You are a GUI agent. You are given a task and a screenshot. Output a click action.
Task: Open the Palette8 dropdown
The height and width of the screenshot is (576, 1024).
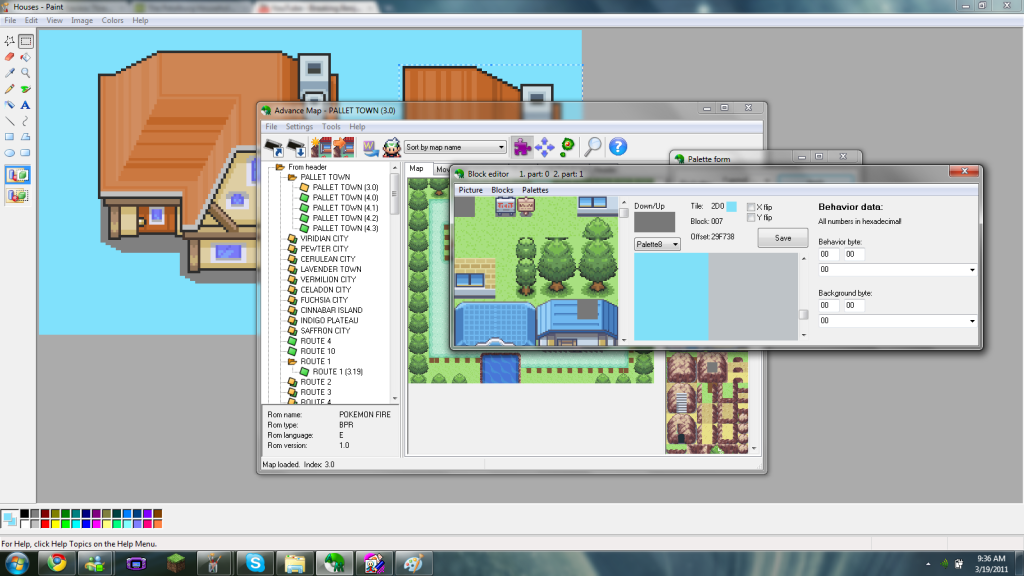(657, 243)
